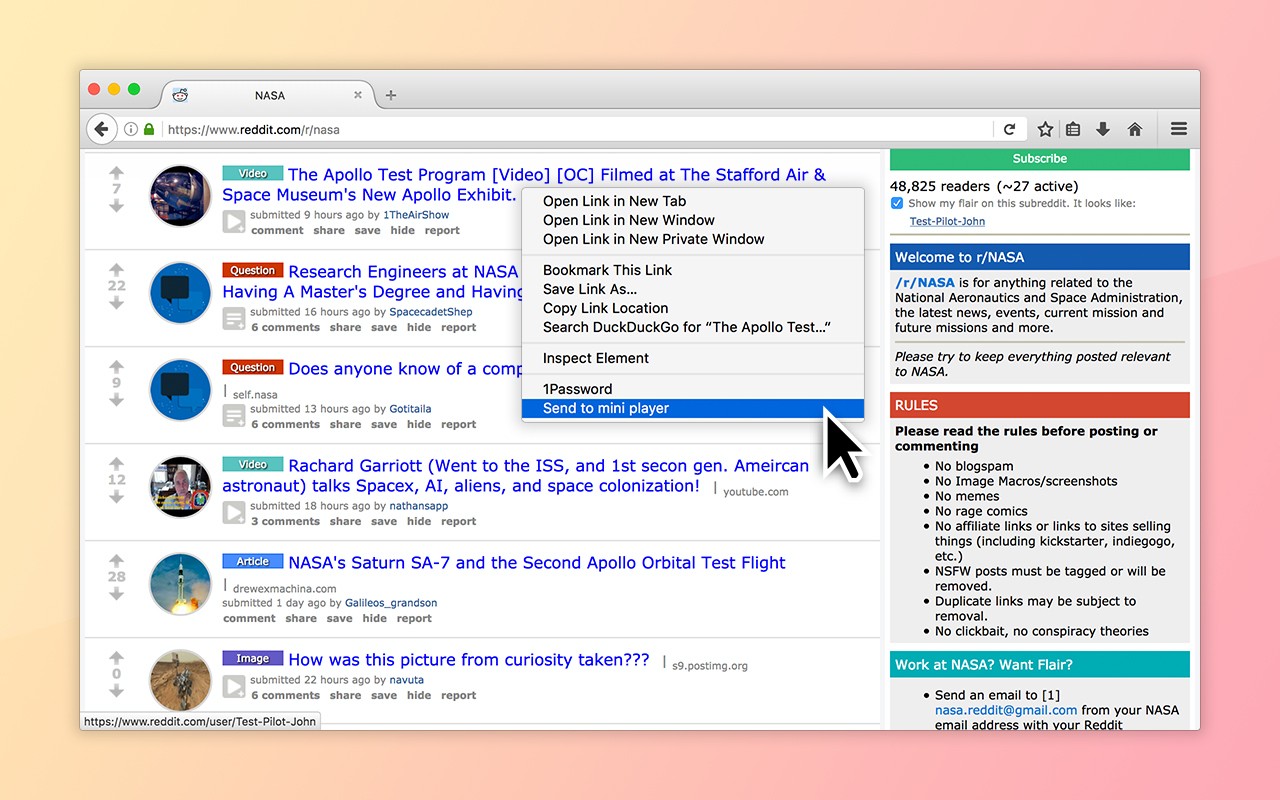Image resolution: width=1280 pixels, height=800 pixels.
Task: Open the Rachard Garriott post thumbnail
Action: click(180, 487)
